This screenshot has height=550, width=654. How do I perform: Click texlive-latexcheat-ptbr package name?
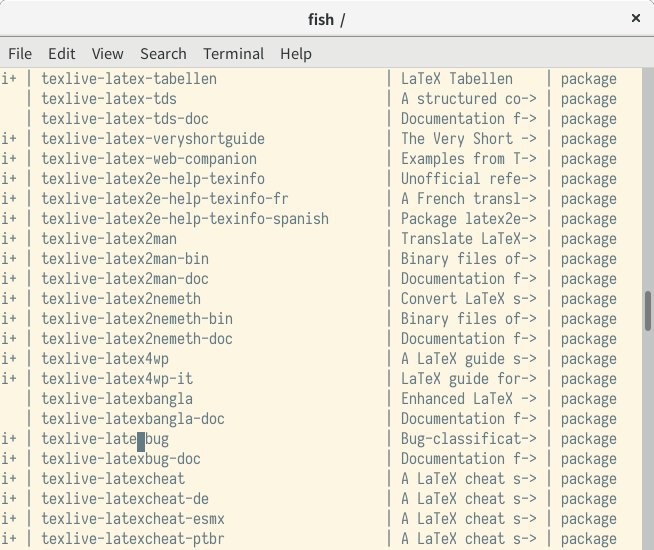tap(133, 539)
